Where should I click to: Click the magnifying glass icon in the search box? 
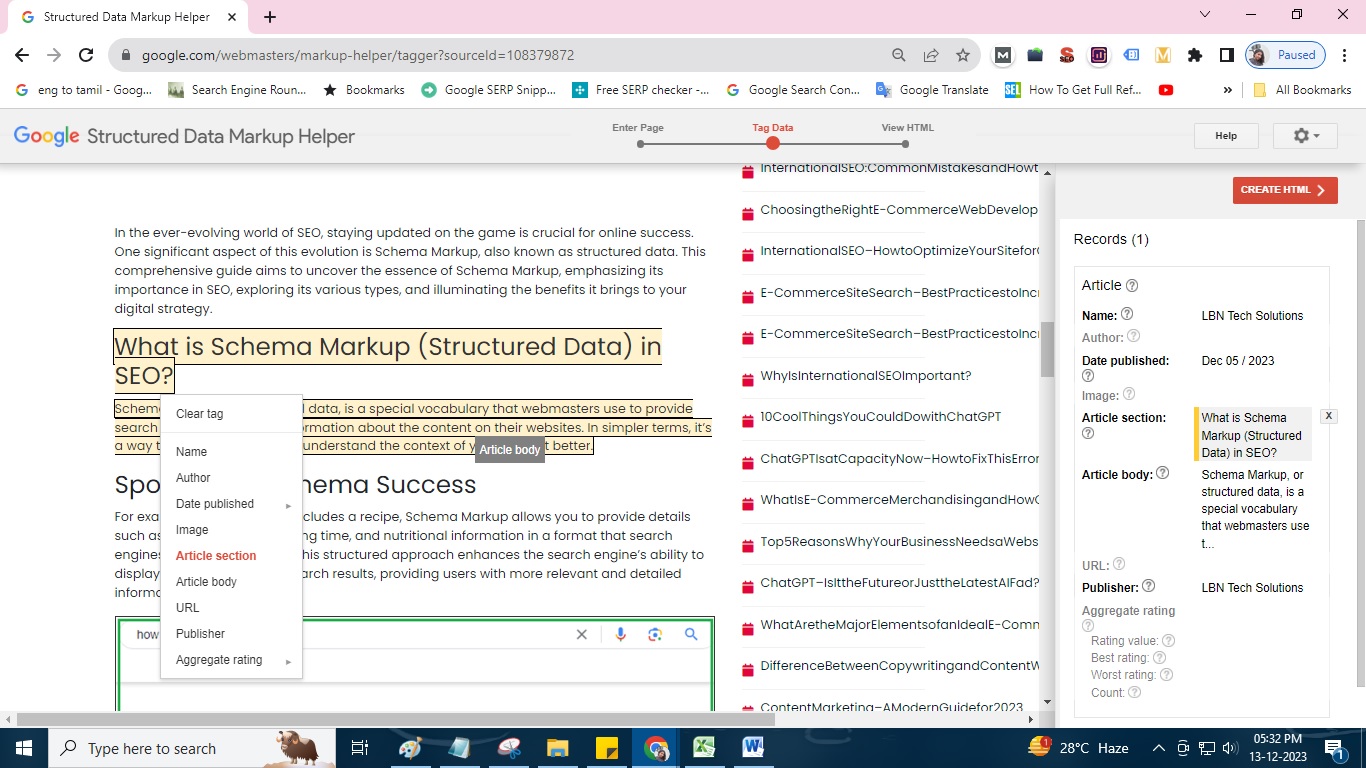690,634
